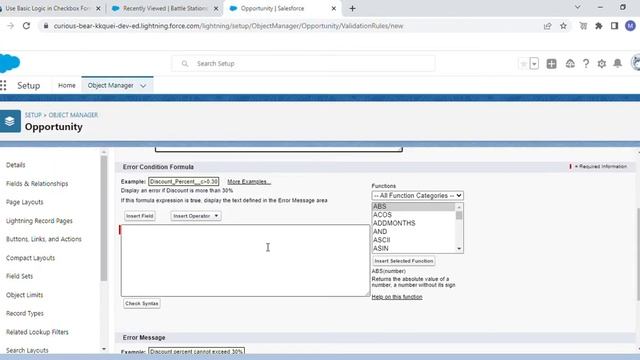The height and width of the screenshot is (360, 640).
Task: Open Related Lookup Filters in the sidebar
Action: pos(37,332)
